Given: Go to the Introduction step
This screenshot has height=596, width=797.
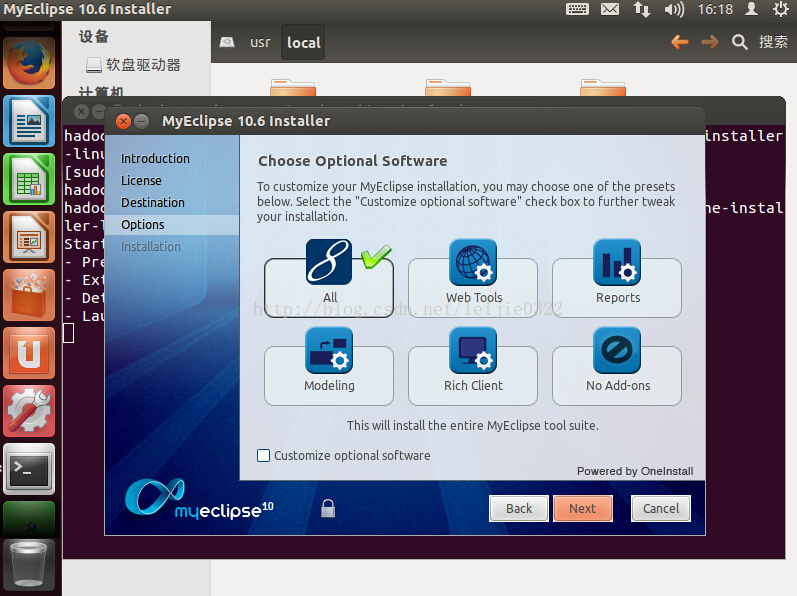Looking at the screenshot, I should click(x=155, y=159).
